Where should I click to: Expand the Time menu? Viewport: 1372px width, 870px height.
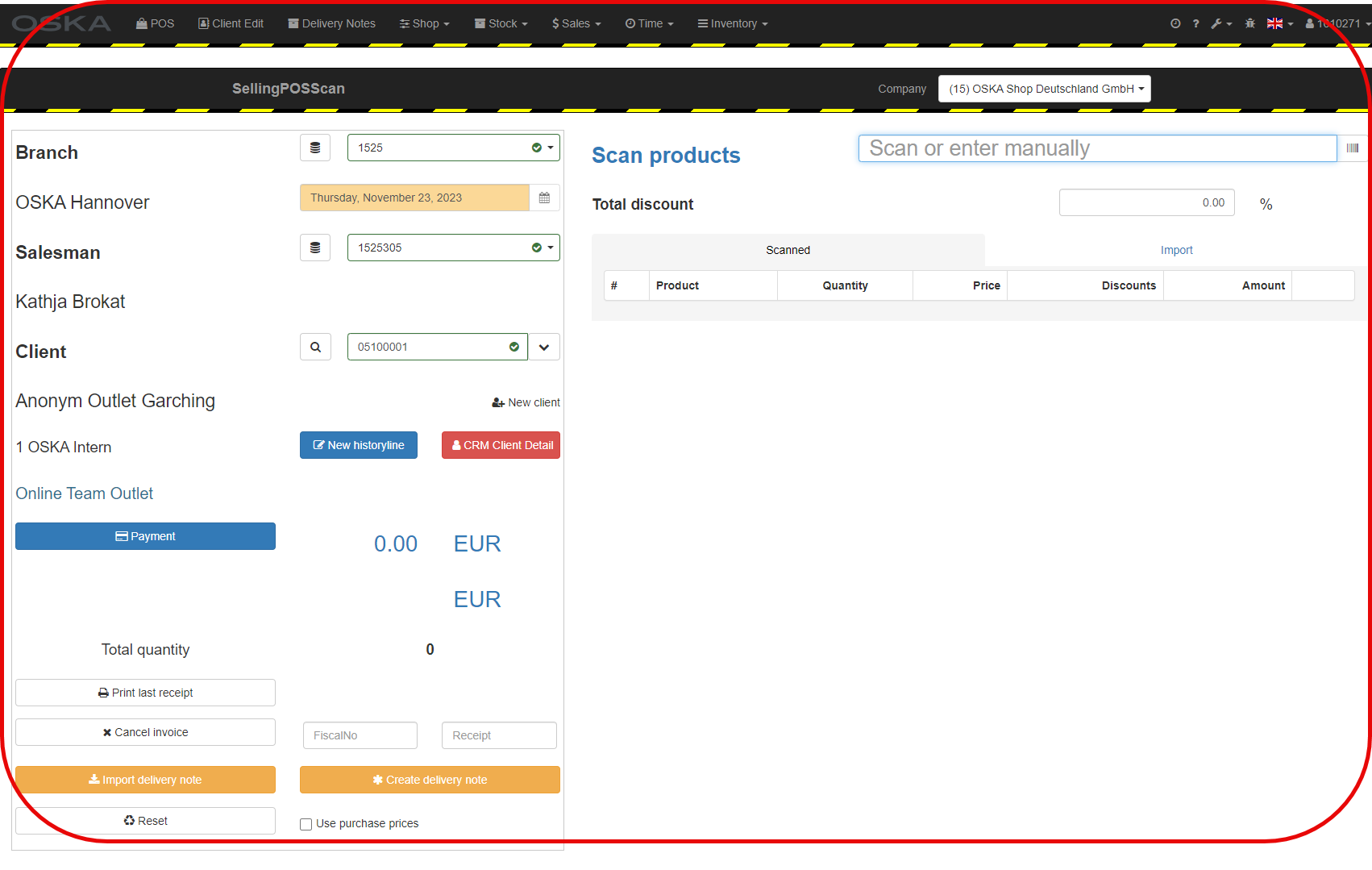point(649,23)
